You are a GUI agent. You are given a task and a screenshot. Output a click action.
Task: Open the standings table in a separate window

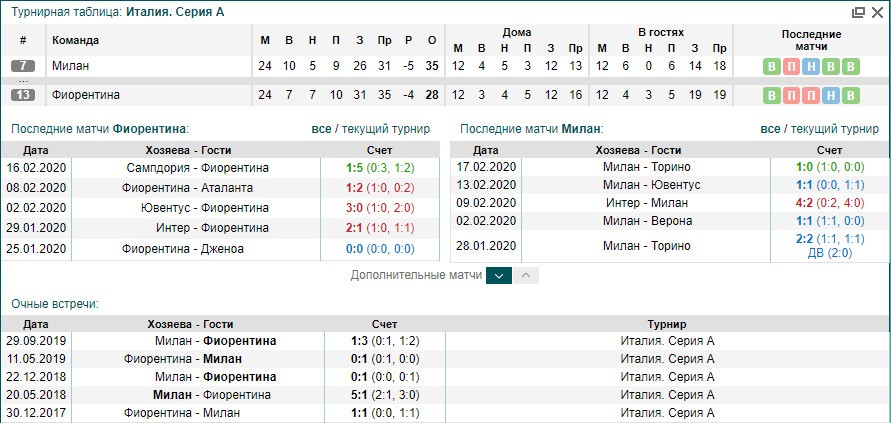click(858, 12)
